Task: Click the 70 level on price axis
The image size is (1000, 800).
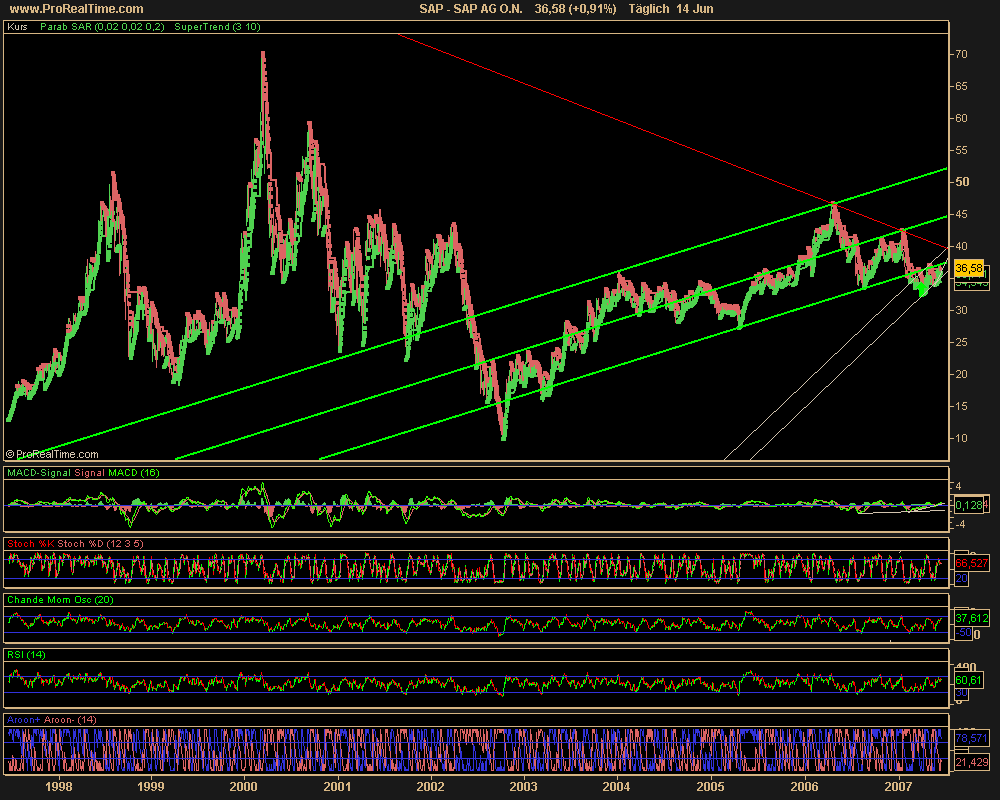Action: 961,54
